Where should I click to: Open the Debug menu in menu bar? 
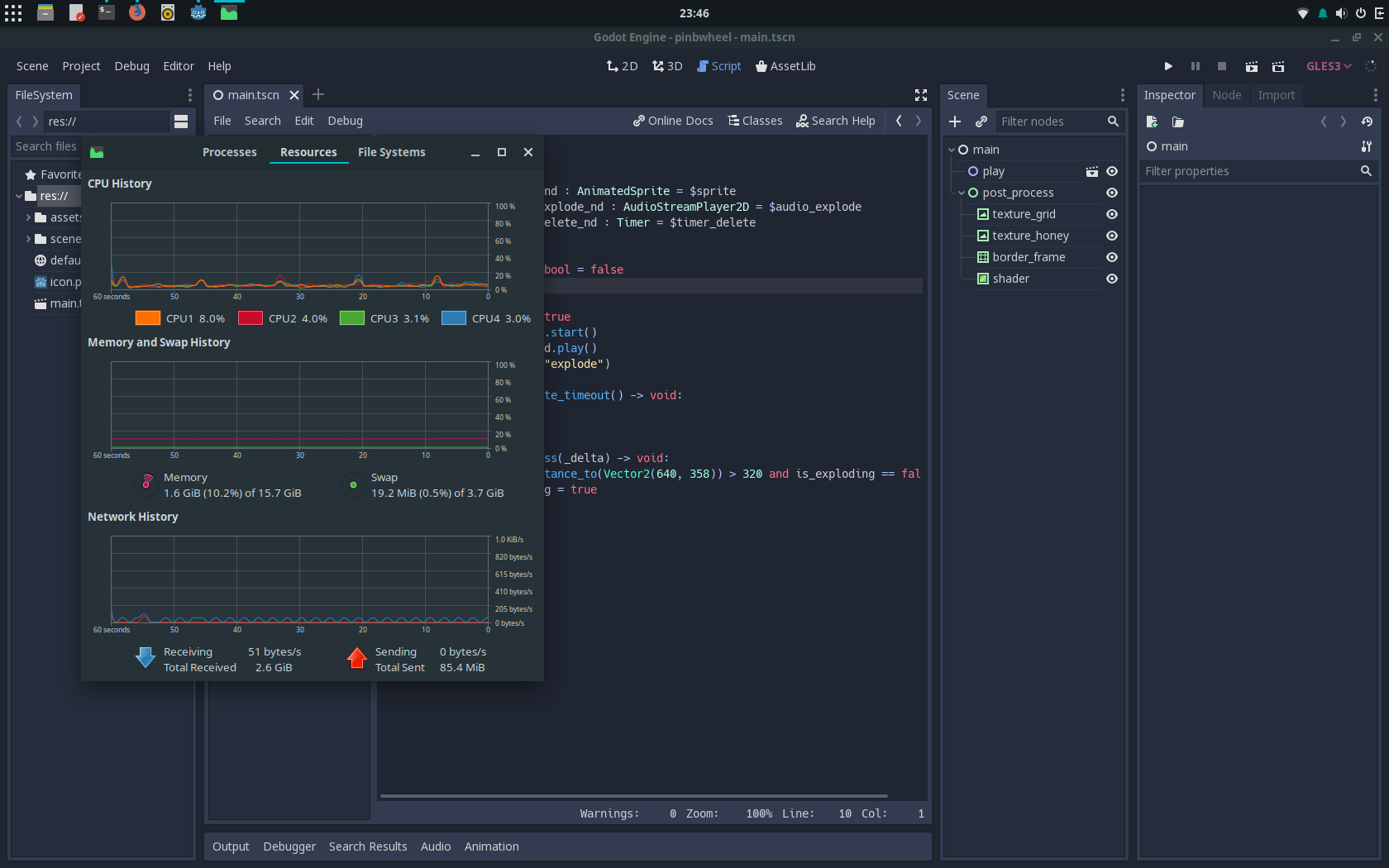point(131,66)
